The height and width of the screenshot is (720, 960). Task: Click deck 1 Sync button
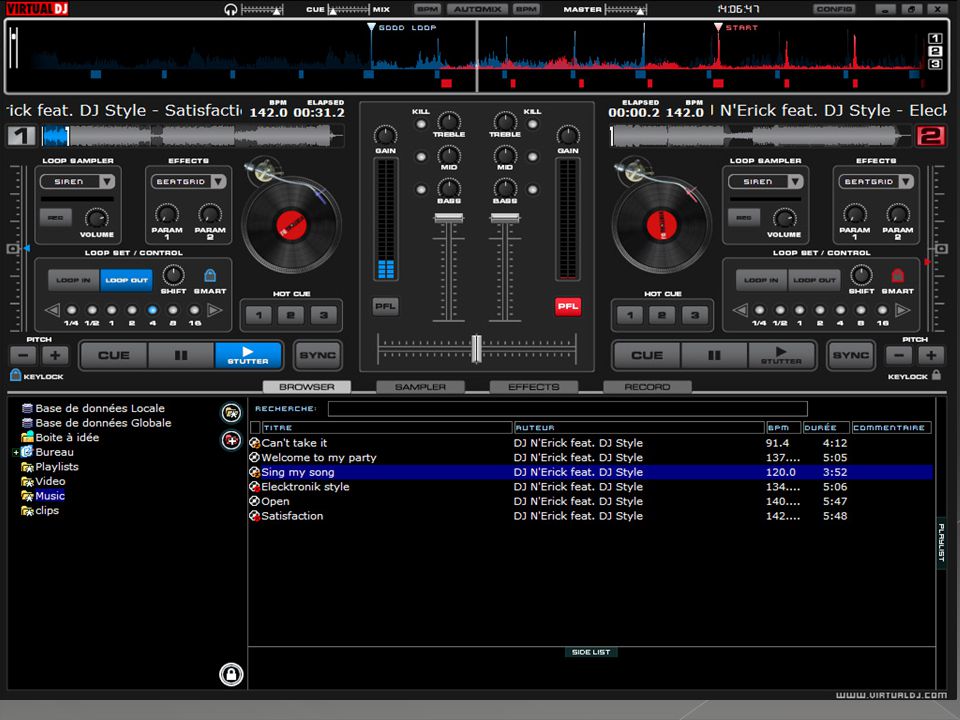(317, 355)
